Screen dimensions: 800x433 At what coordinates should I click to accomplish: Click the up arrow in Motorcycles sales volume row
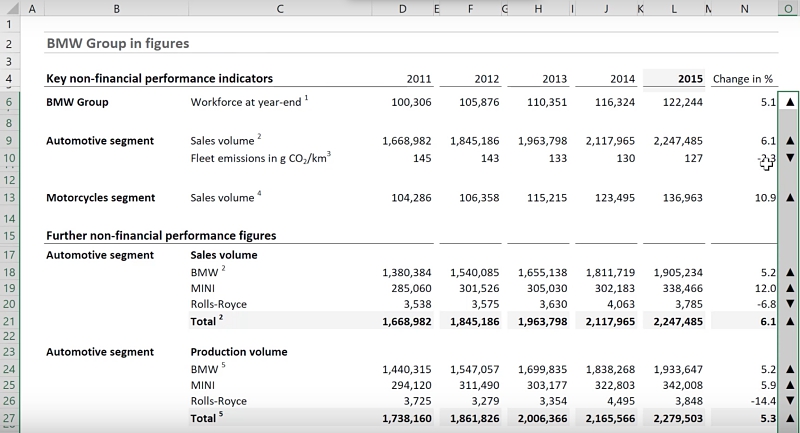[790, 198]
